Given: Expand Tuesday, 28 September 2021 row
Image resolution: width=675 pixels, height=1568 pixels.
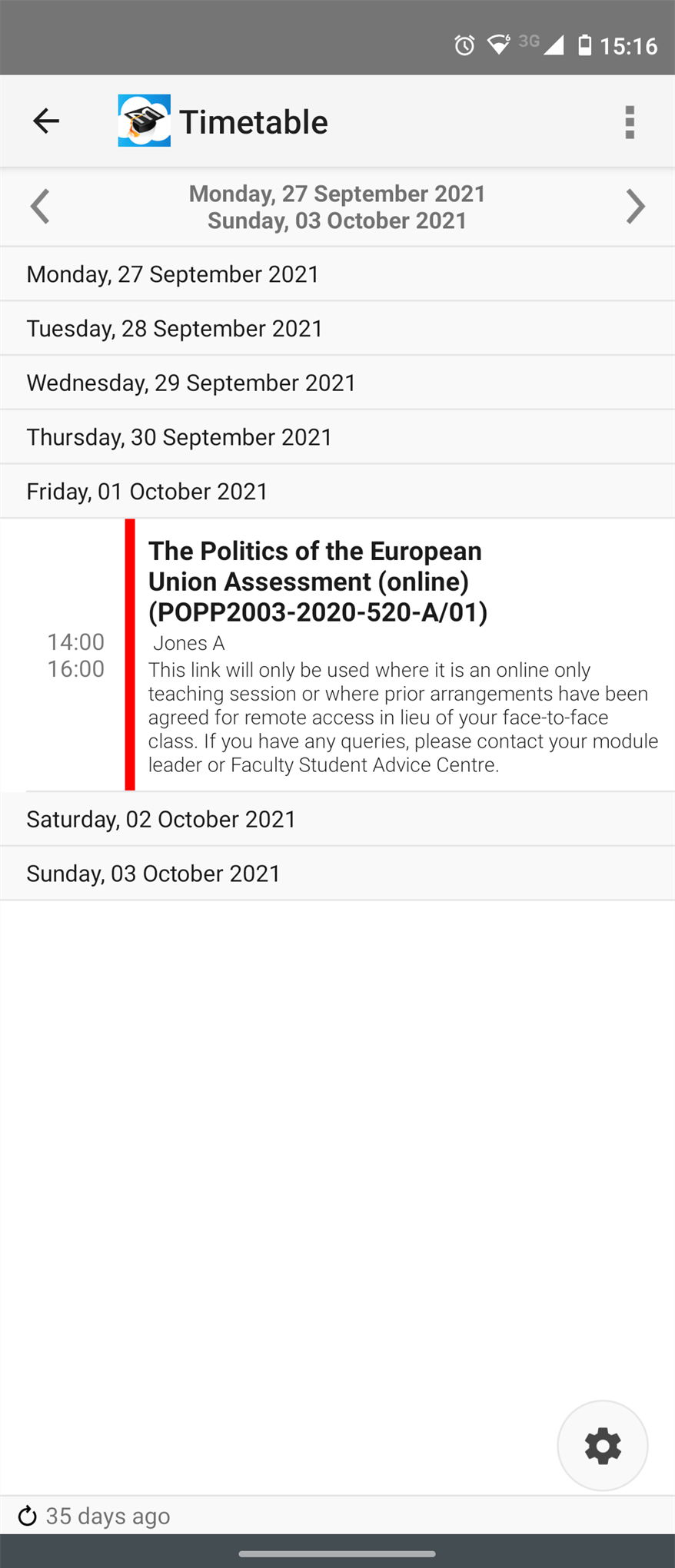Looking at the screenshot, I should [x=337, y=329].
